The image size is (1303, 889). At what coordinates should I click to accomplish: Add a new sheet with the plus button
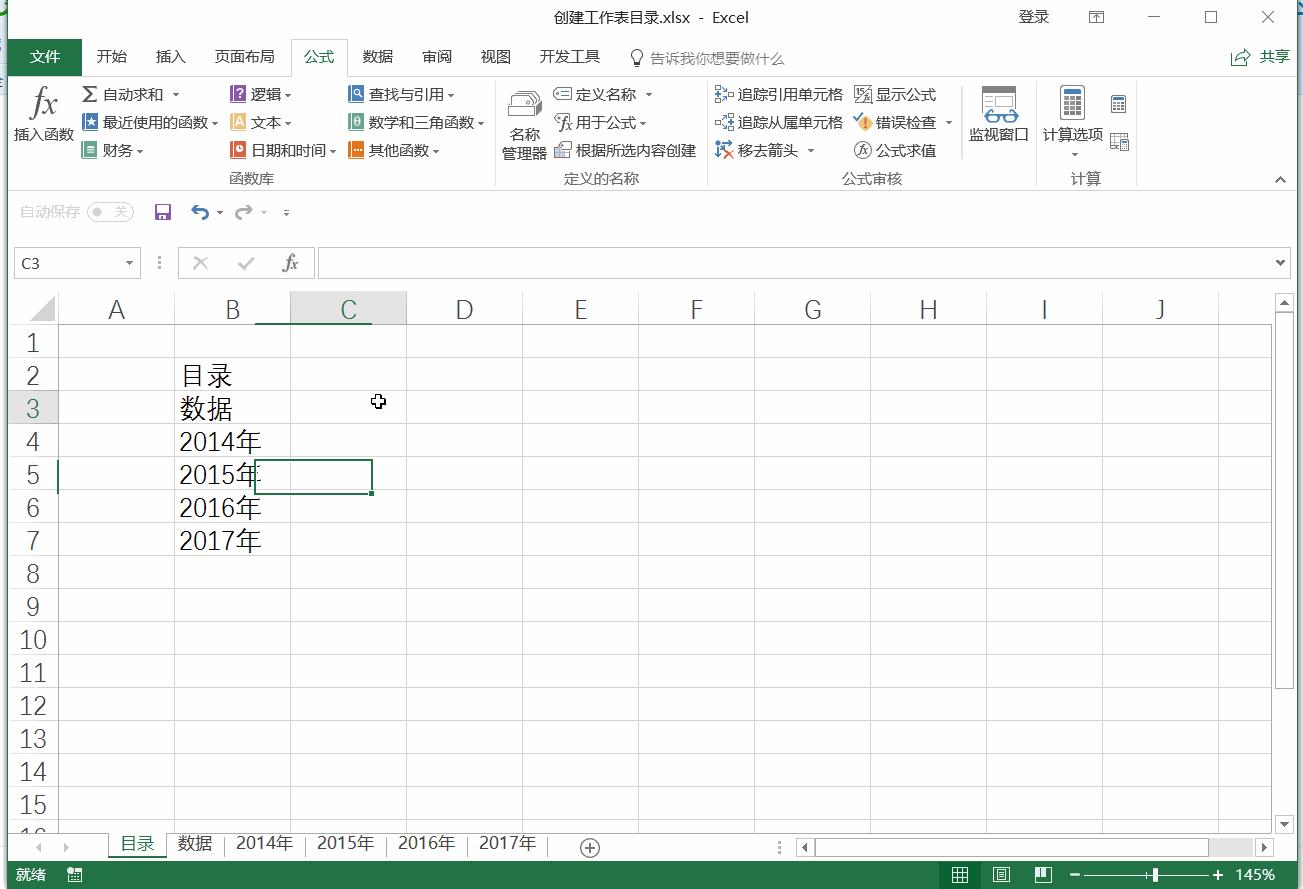tap(589, 846)
